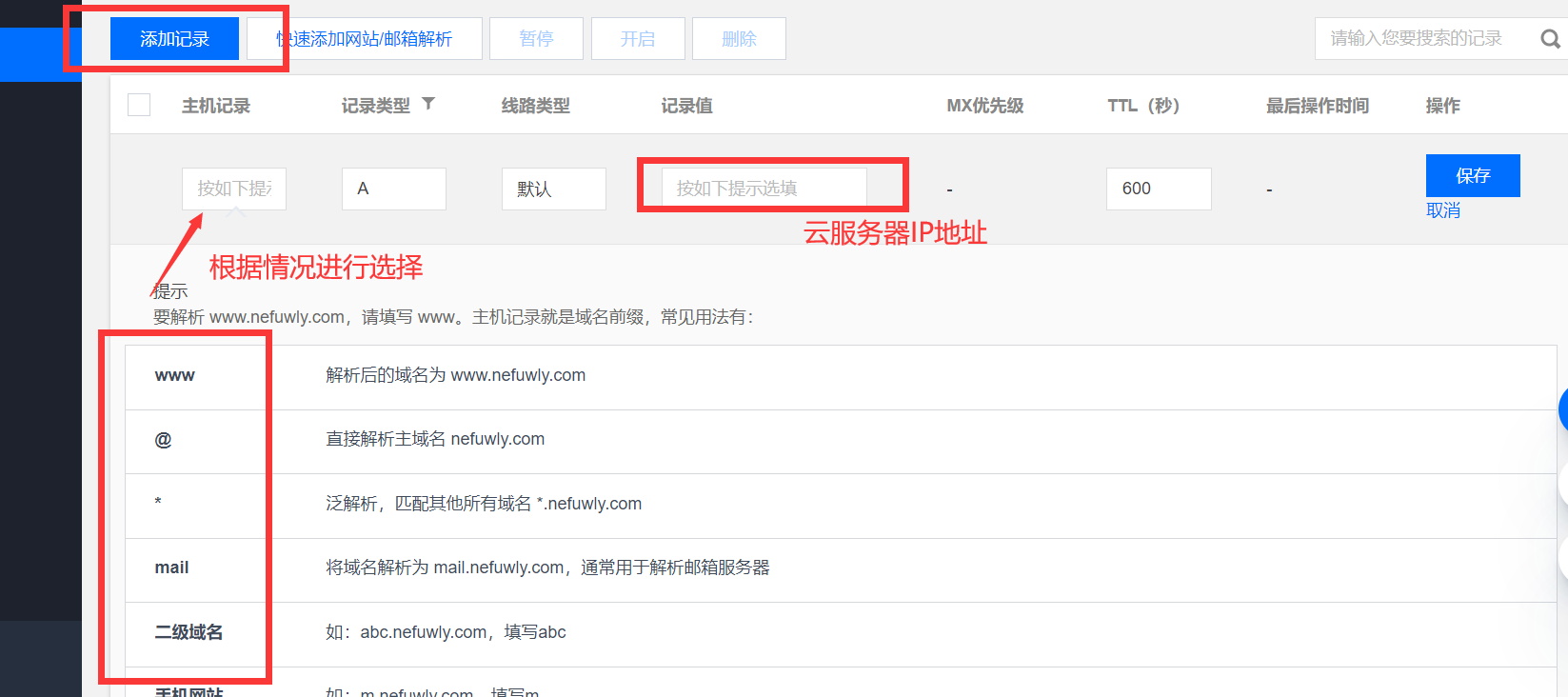
Task: Select the www hint row
Action: coord(841,377)
